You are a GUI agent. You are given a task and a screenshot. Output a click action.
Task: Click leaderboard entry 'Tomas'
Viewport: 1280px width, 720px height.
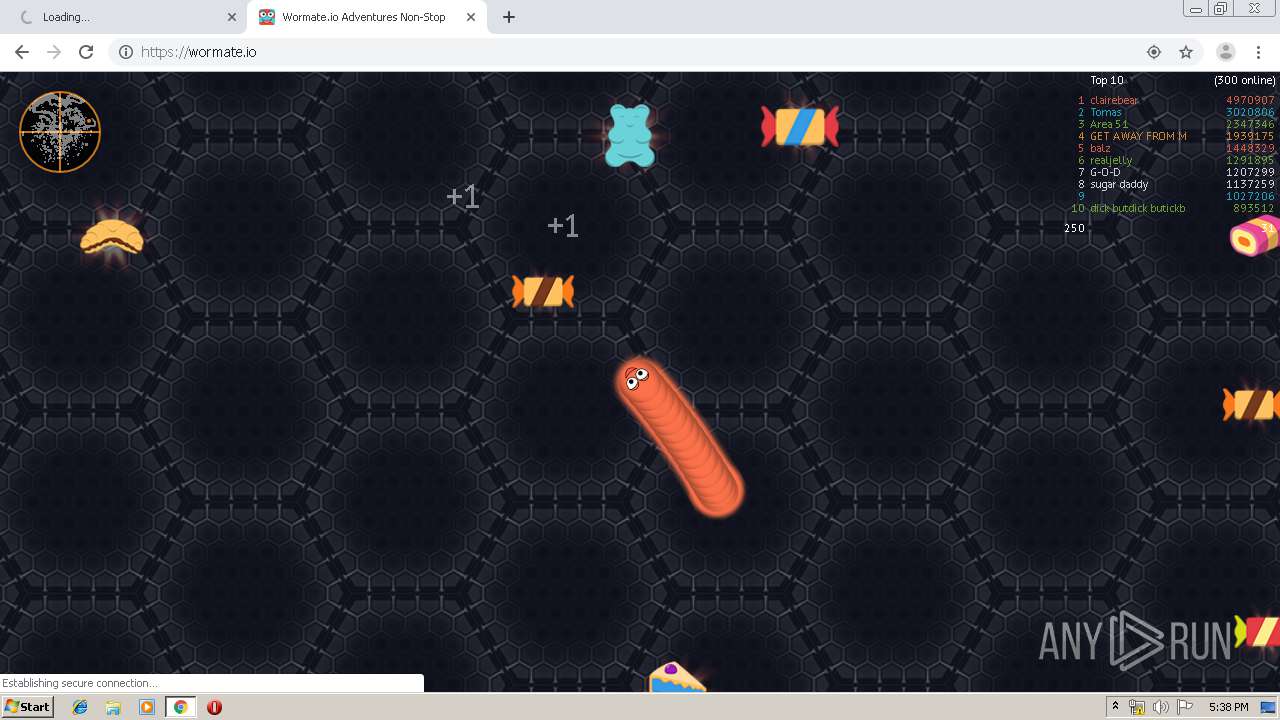tap(1106, 112)
